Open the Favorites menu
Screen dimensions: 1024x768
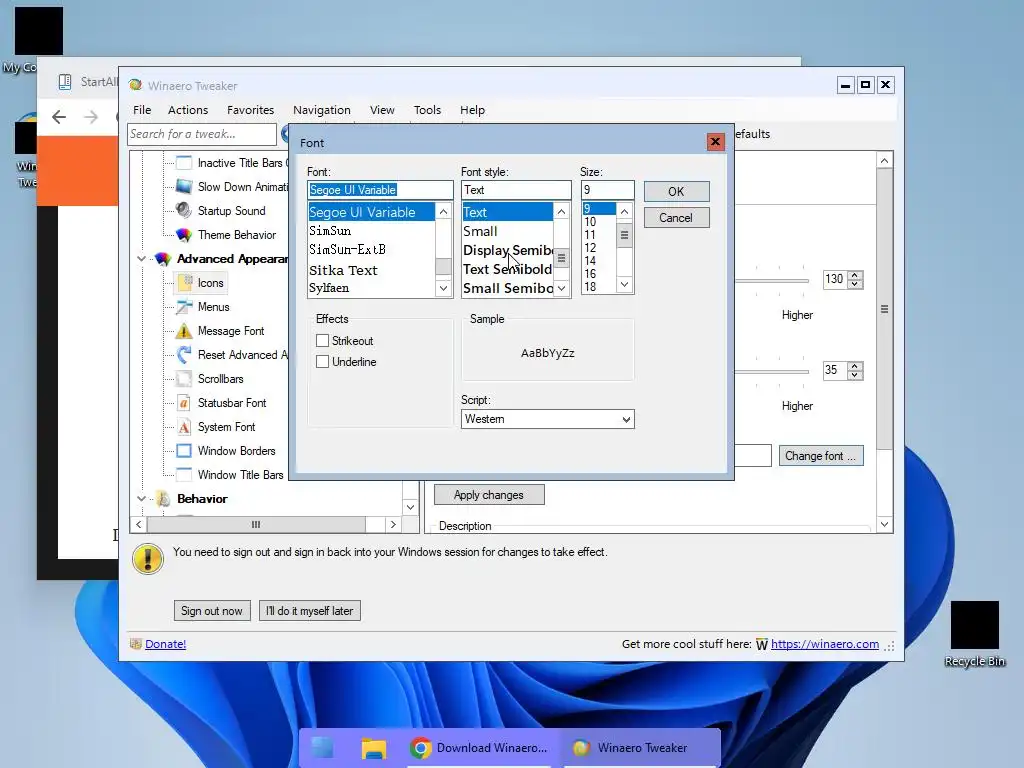pyautogui.click(x=250, y=110)
